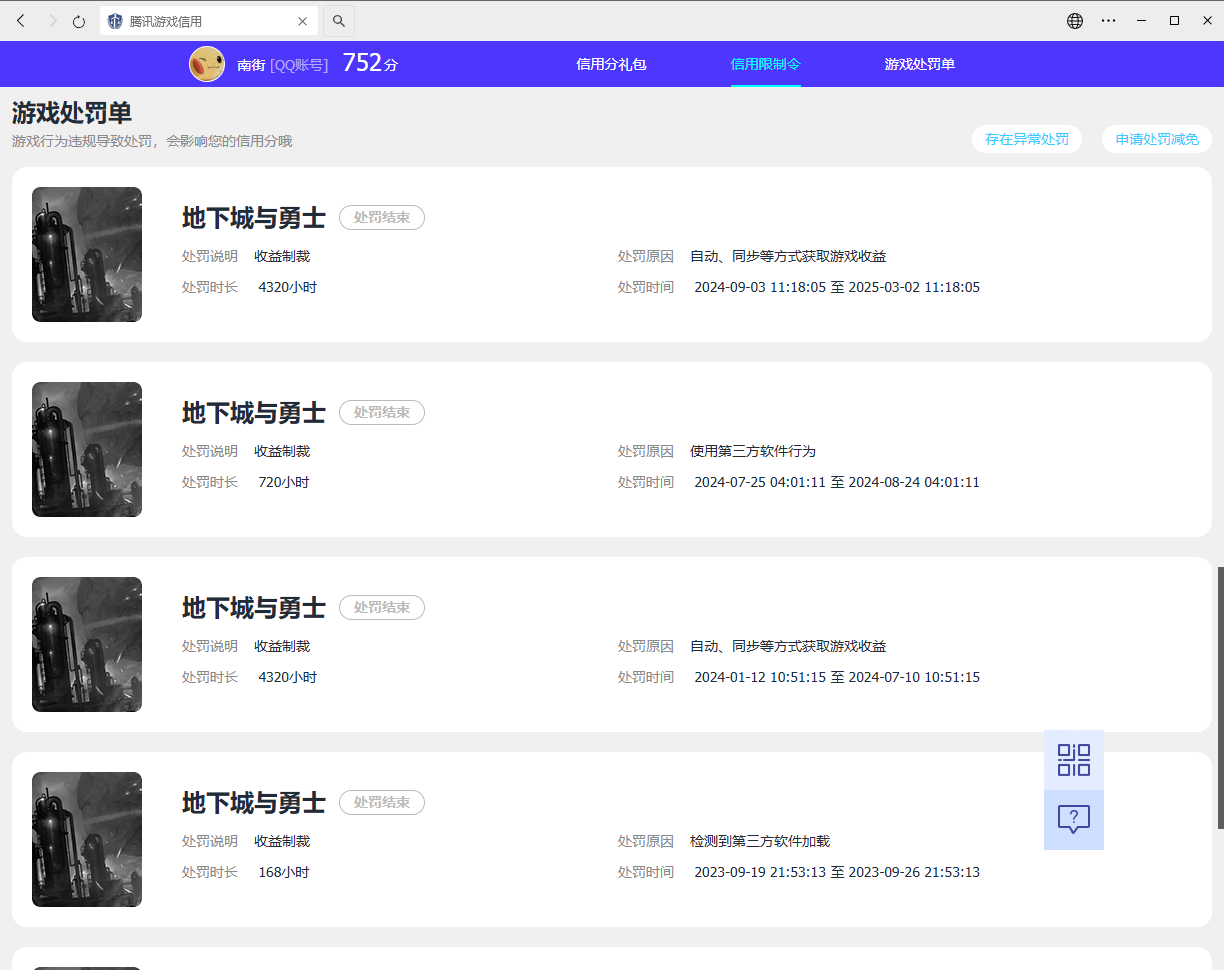
Task: Click the globe icon in title bar
Action: coord(1075,21)
